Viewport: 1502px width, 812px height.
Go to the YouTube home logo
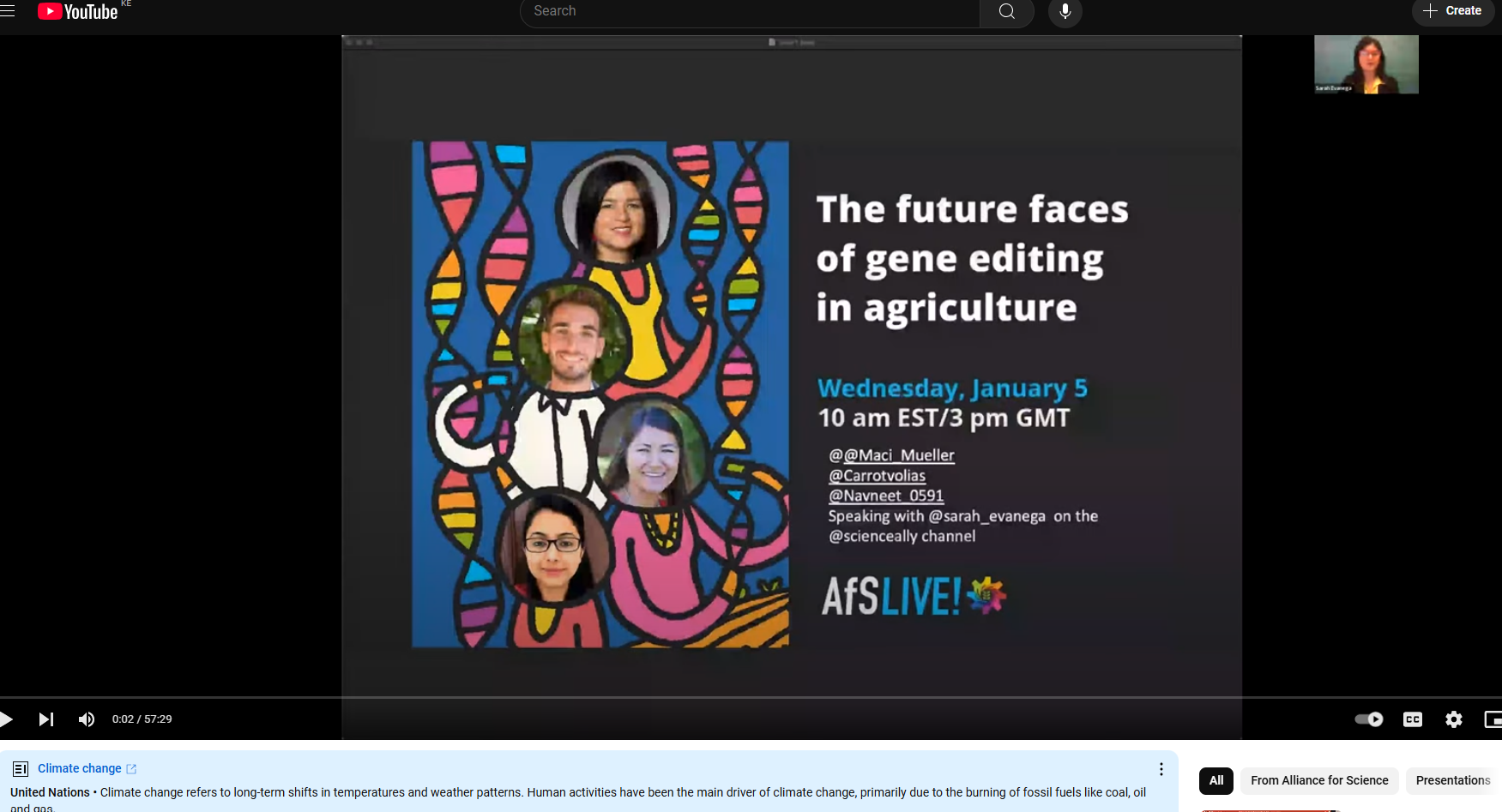[x=77, y=12]
